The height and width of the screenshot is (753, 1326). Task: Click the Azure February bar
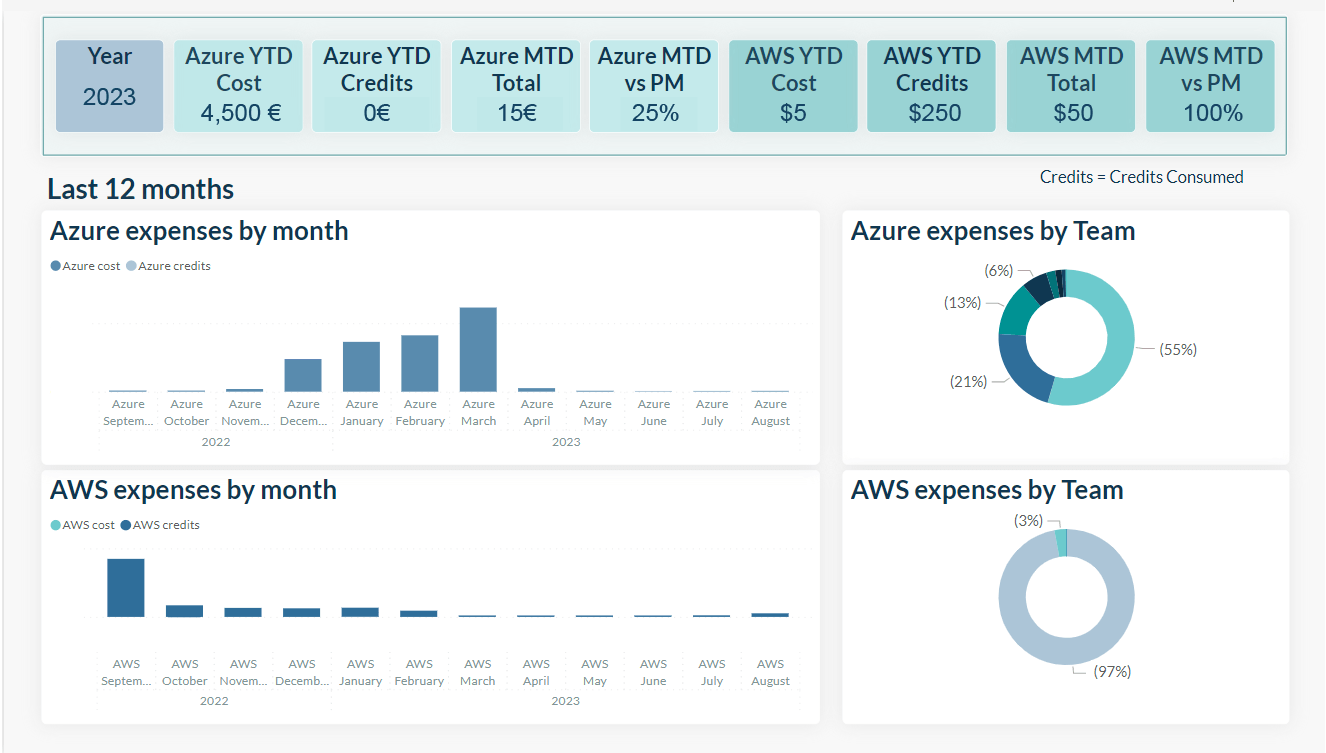pyautogui.click(x=420, y=363)
